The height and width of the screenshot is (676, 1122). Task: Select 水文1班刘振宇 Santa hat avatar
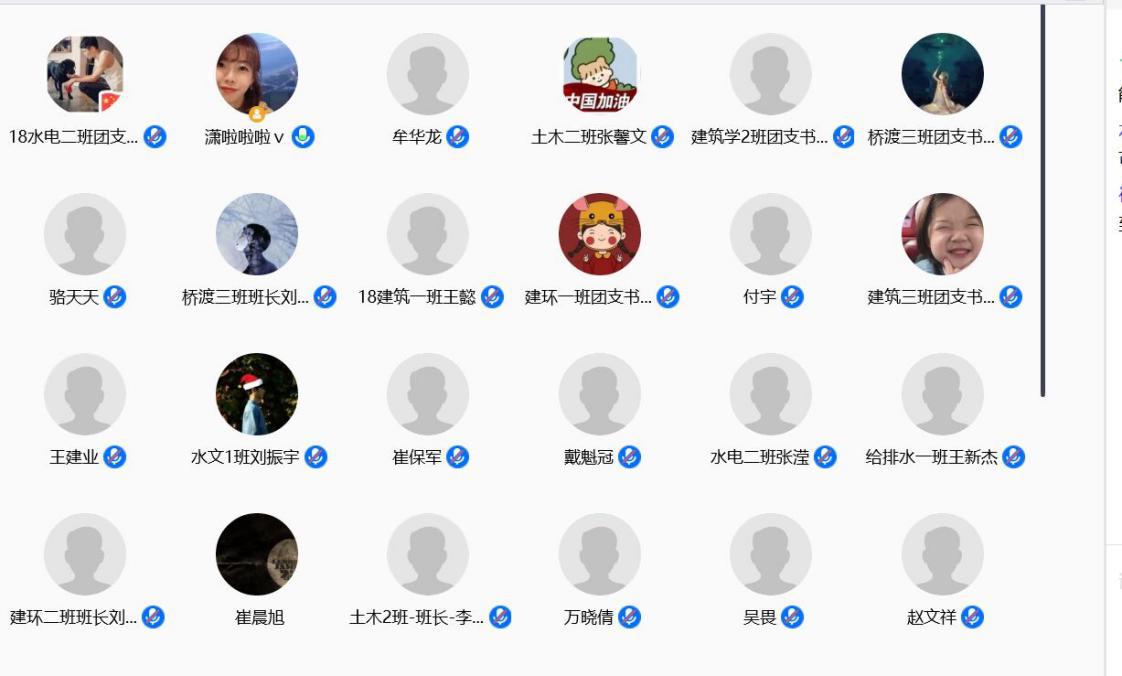257,394
